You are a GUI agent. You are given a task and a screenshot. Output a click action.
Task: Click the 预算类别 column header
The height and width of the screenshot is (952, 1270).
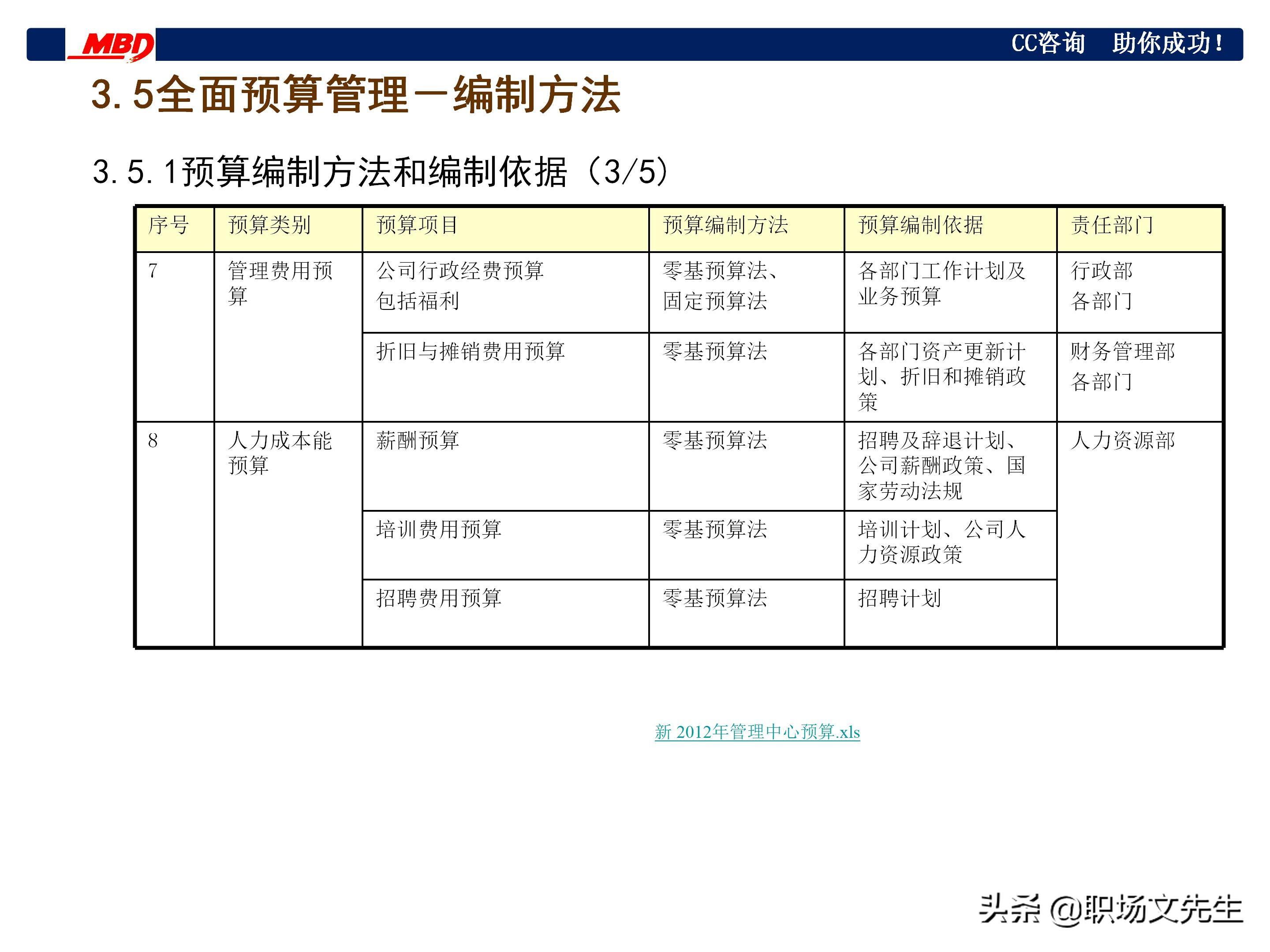tap(288, 229)
